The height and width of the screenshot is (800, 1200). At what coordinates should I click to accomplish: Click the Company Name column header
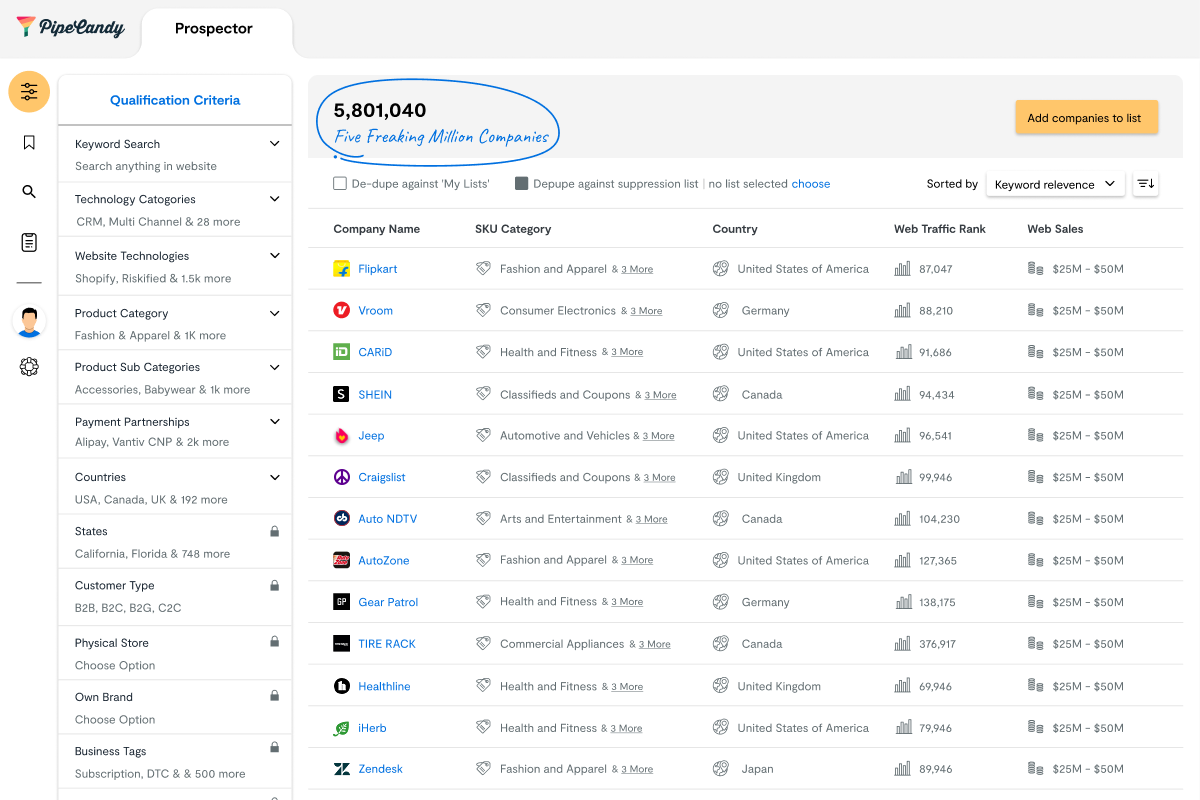377,229
